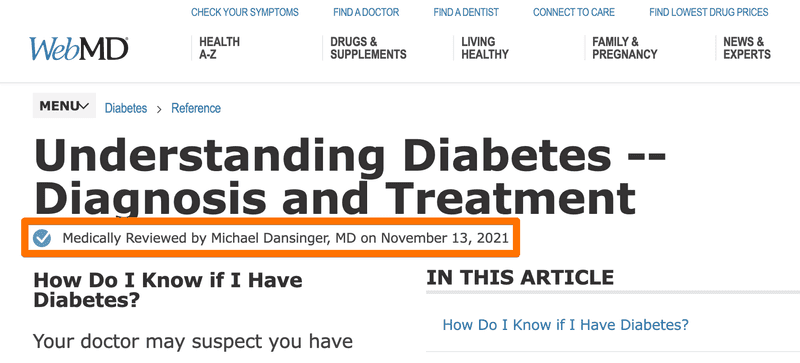800x363 pixels.
Task: Click the Diabetes breadcrumb link
Action: pos(126,108)
